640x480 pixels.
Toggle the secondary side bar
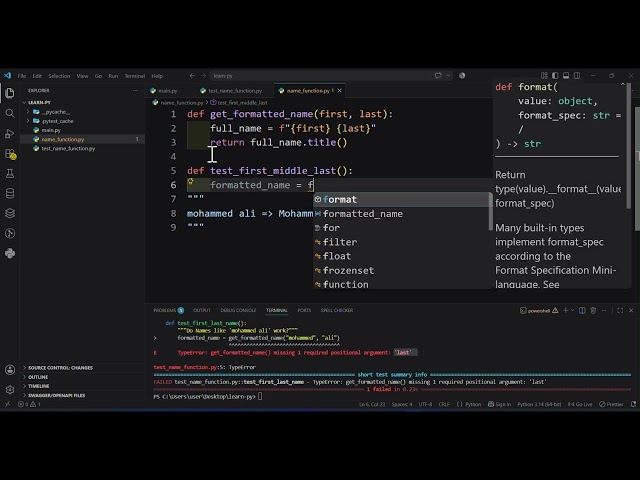(577, 76)
